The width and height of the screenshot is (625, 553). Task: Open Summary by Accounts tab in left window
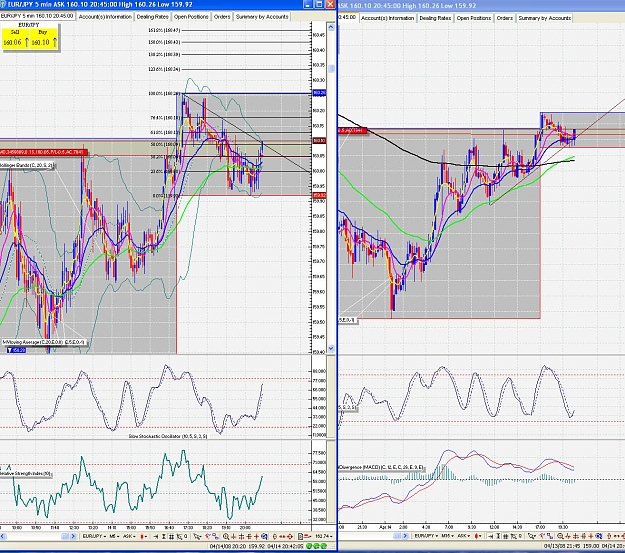coord(262,17)
